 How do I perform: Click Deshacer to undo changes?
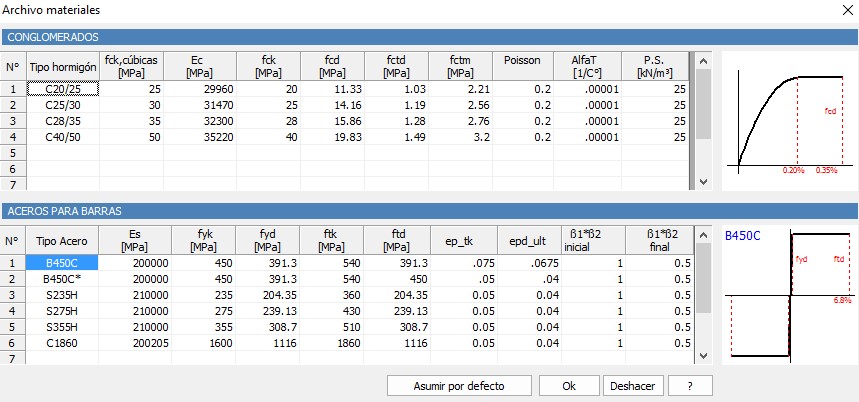pyautogui.click(x=632, y=386)
